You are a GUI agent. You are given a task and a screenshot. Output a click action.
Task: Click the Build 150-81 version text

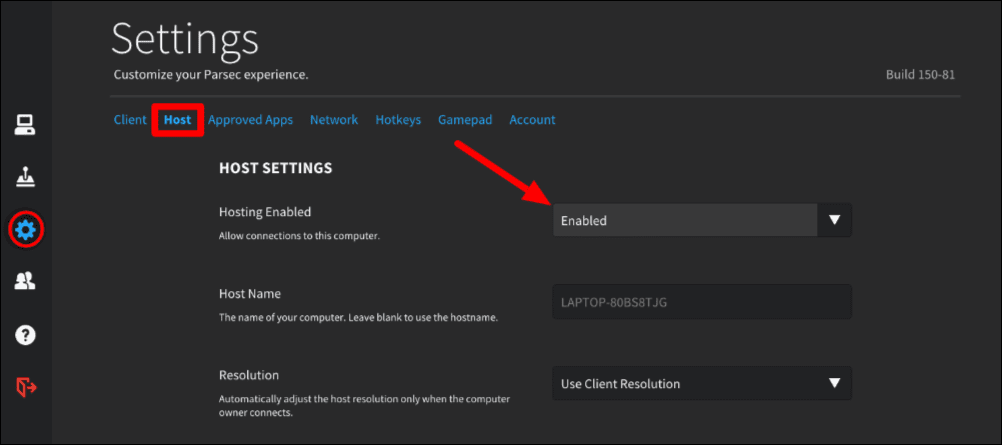[920, 75]
